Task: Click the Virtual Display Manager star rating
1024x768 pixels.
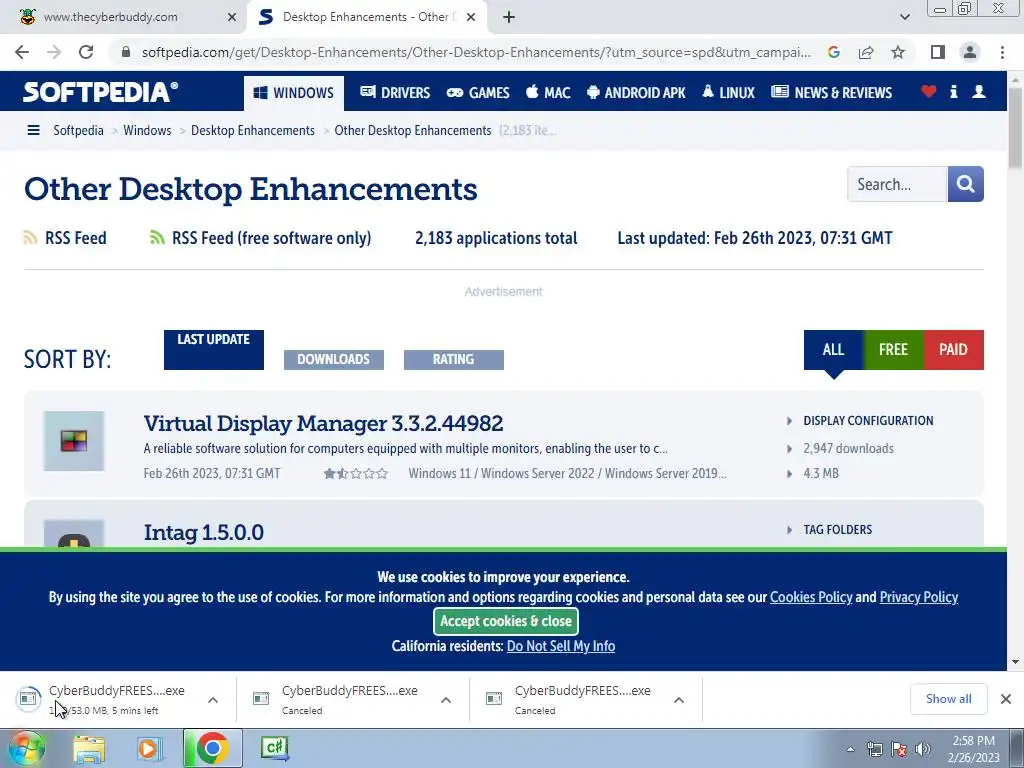Action: coord(355,473)
